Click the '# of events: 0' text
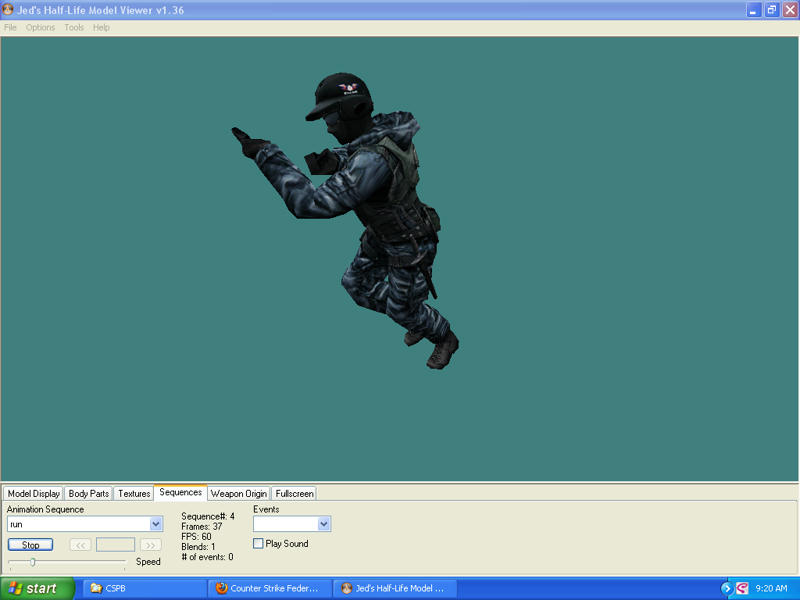 [x=207, y=557]
